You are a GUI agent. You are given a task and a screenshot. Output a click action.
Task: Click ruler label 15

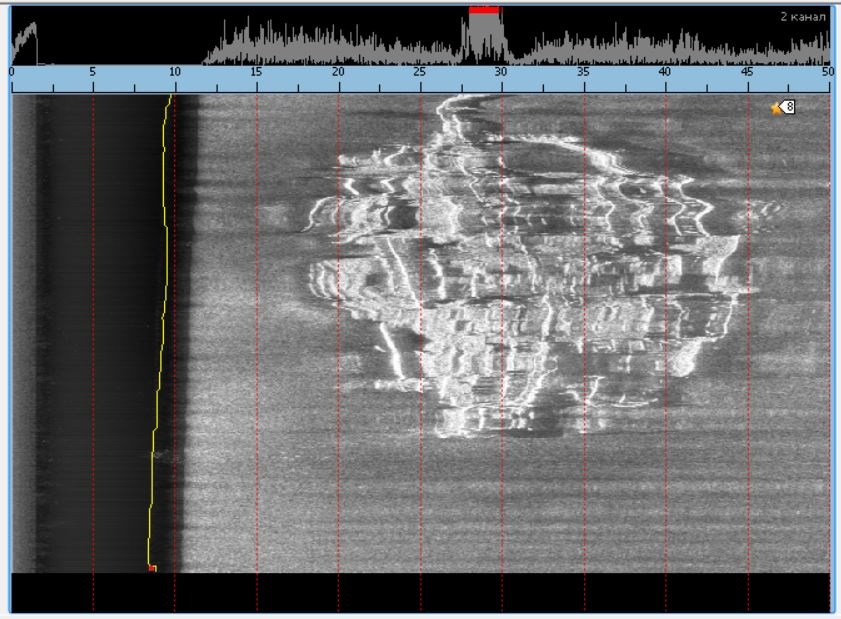click(x=256, y=72)
